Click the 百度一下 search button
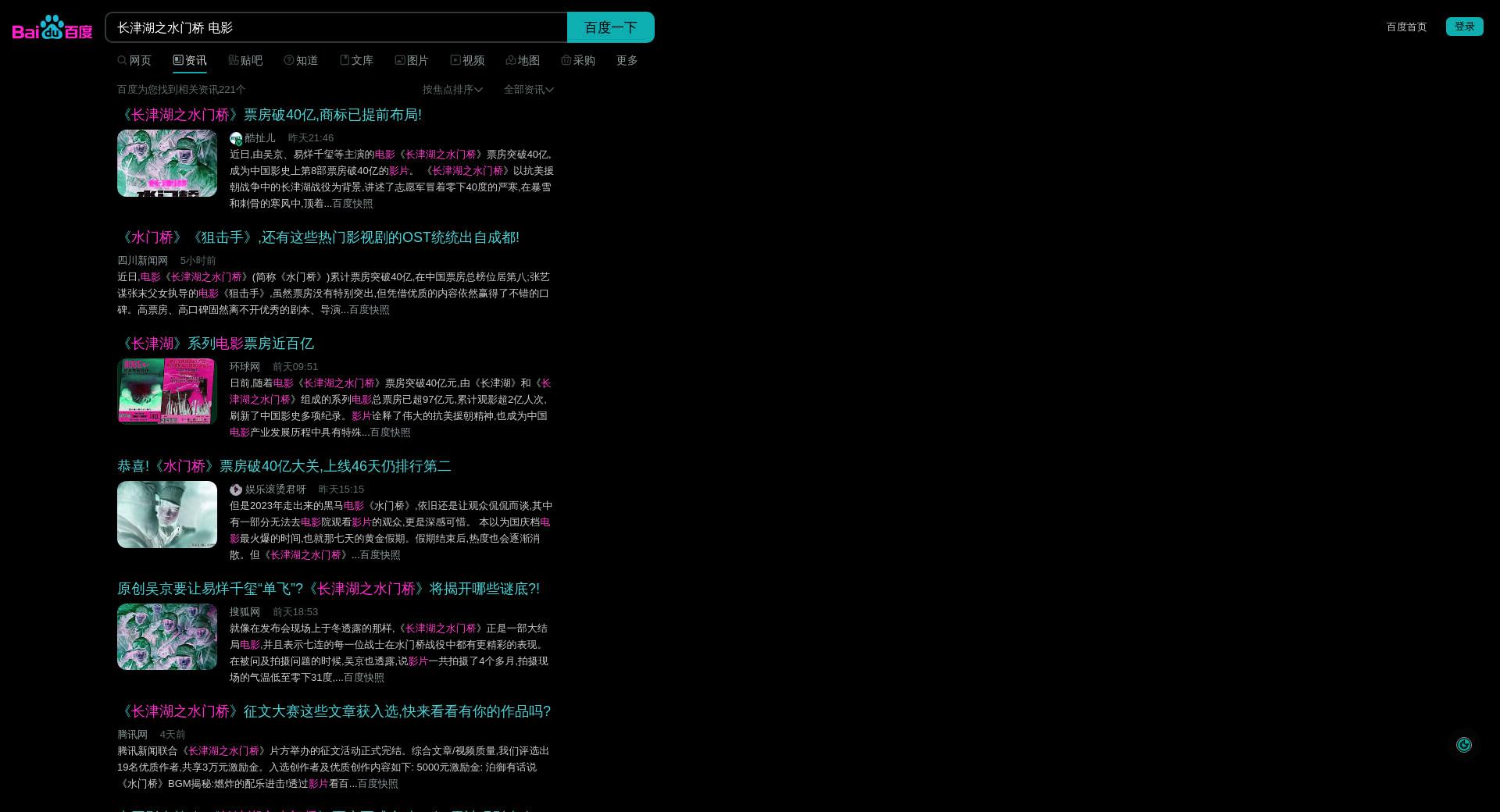Screen dimensions: 1500x812 point(611,27)
